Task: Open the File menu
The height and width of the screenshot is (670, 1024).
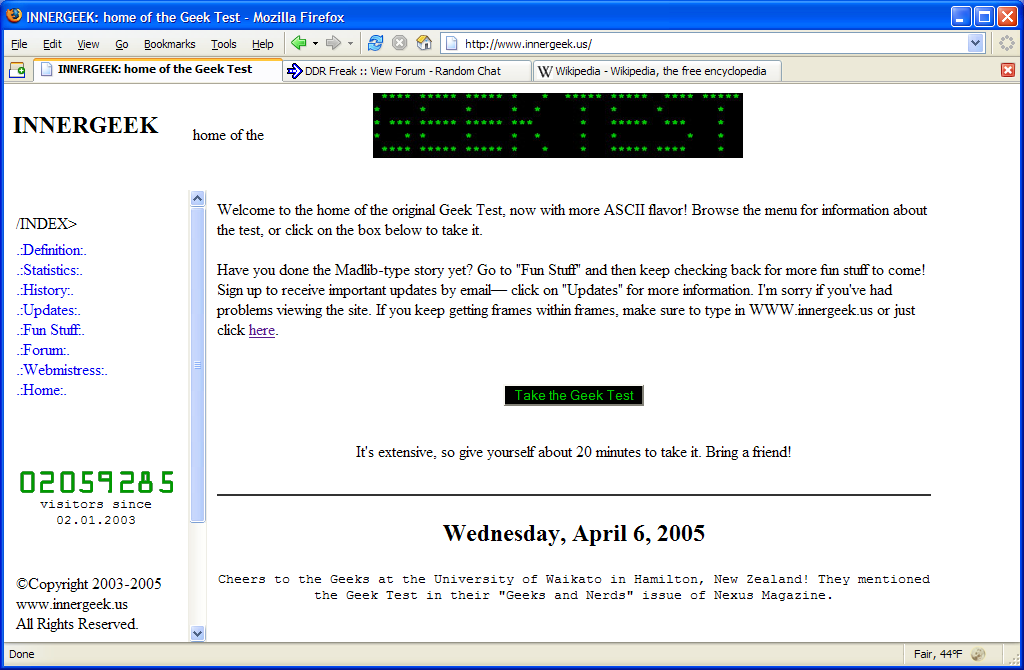Action: pyautogui.click(x=20, y=44)
